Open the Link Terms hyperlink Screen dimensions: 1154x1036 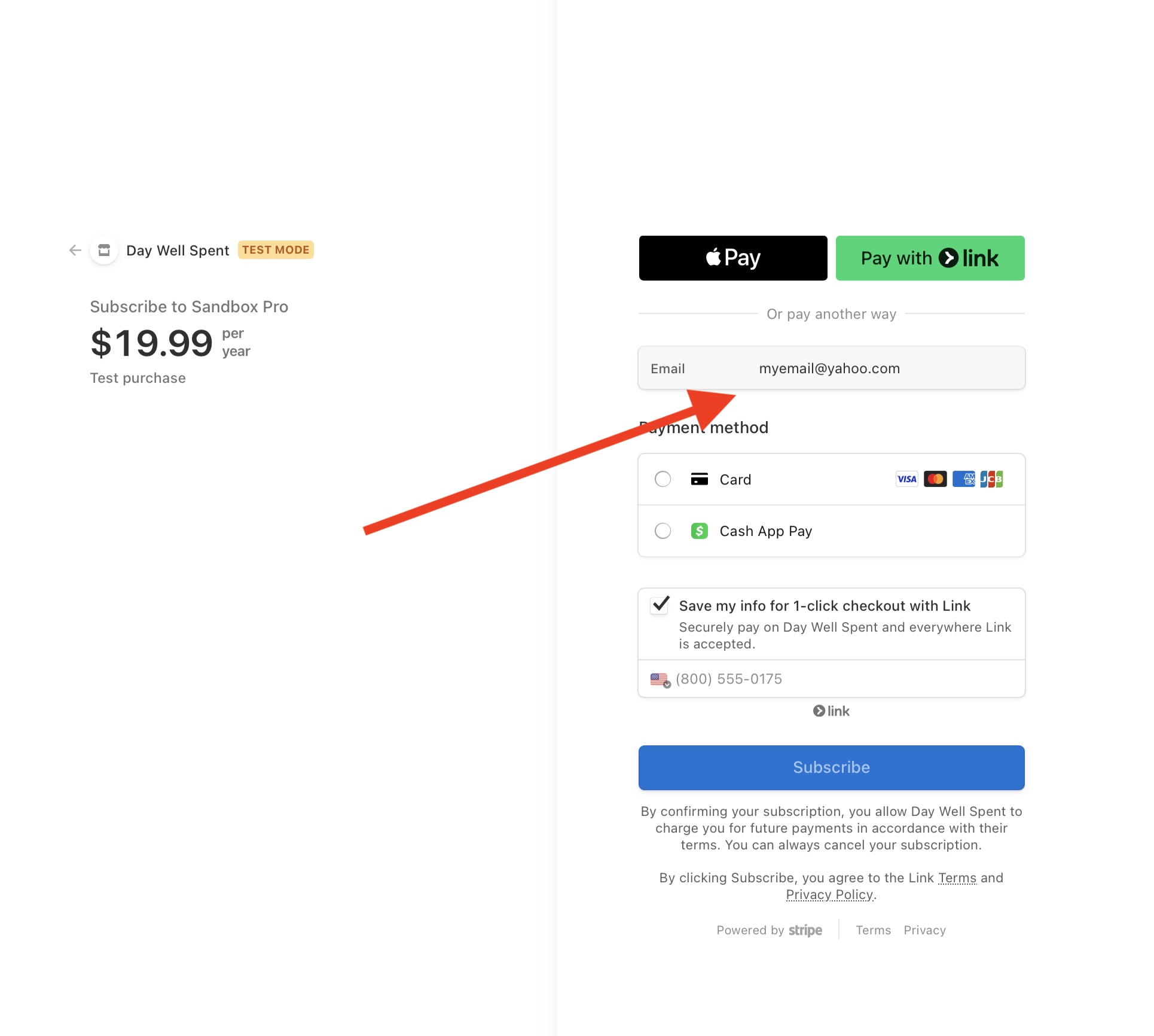pos(957,878)
